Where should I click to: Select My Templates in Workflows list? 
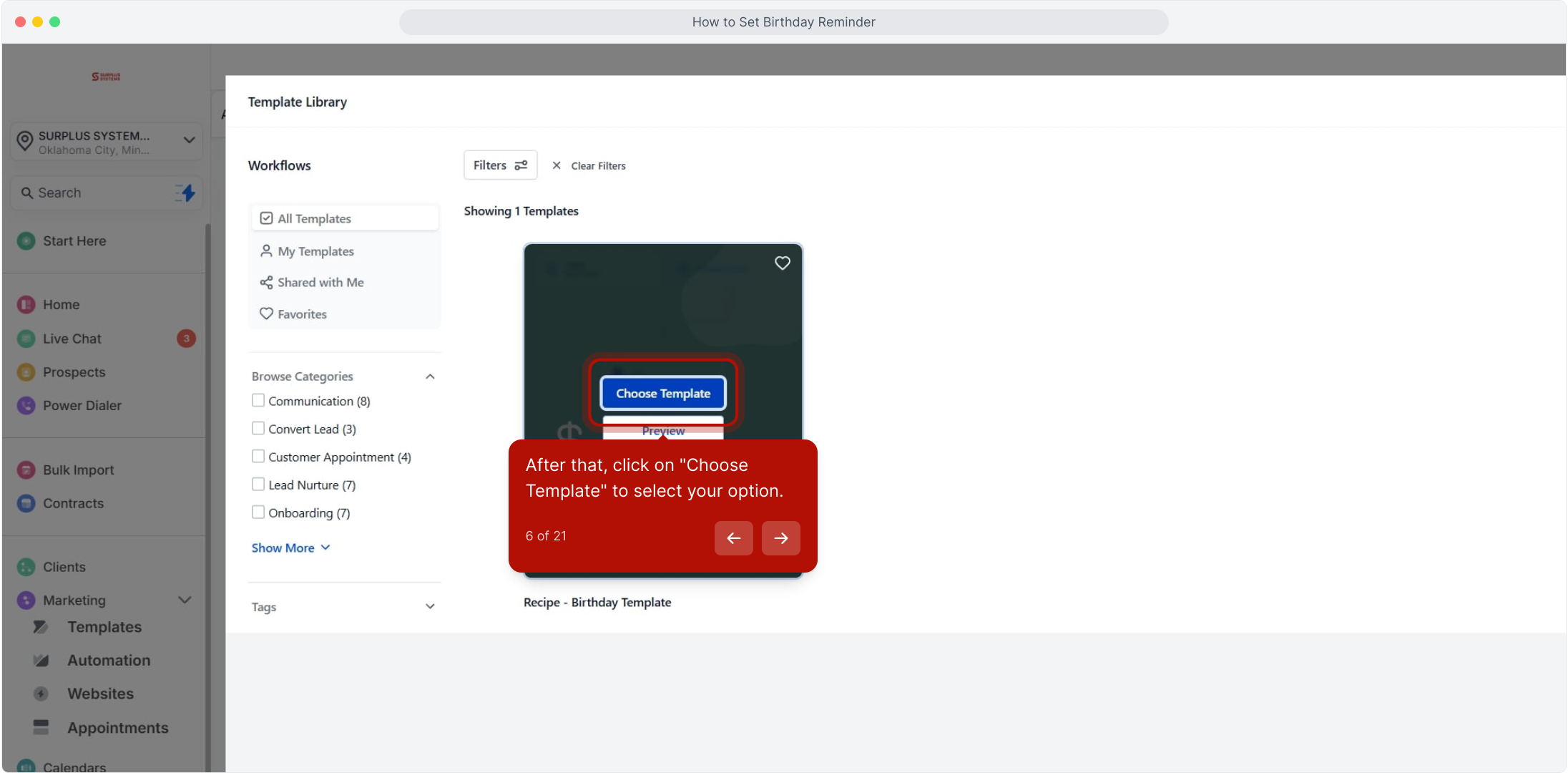[315, 251]
